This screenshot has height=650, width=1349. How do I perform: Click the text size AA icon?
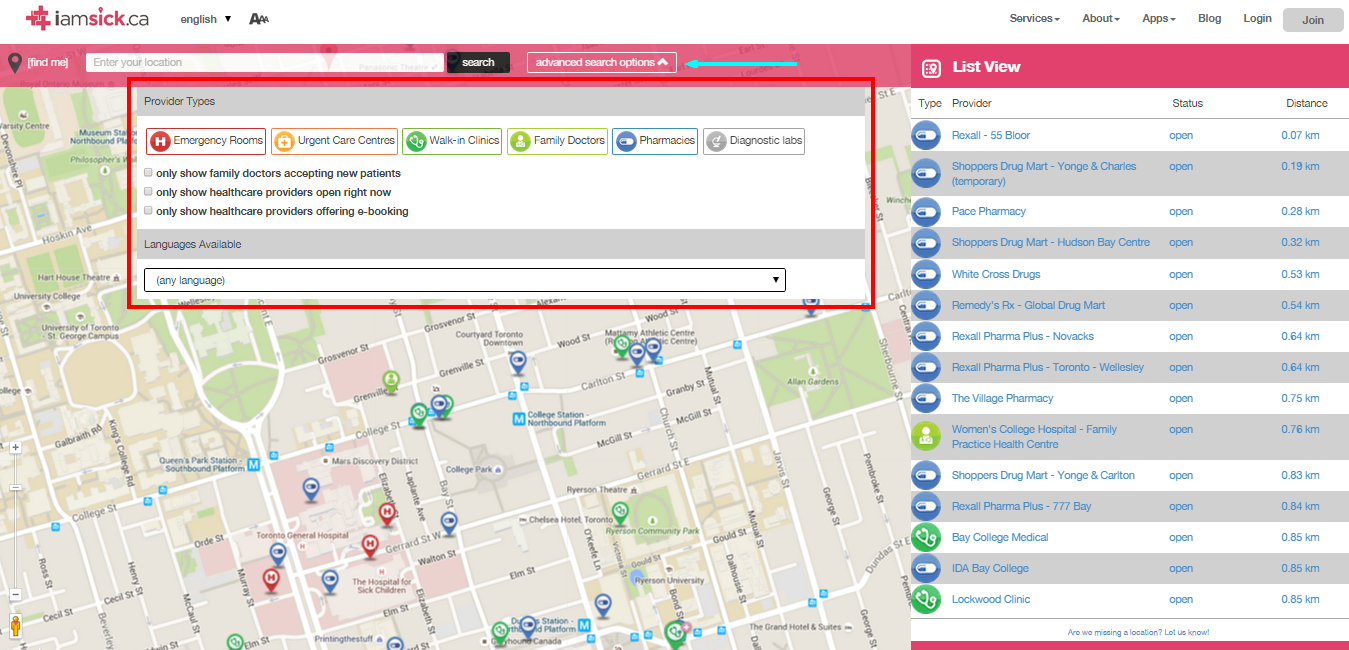pos(258,19)
